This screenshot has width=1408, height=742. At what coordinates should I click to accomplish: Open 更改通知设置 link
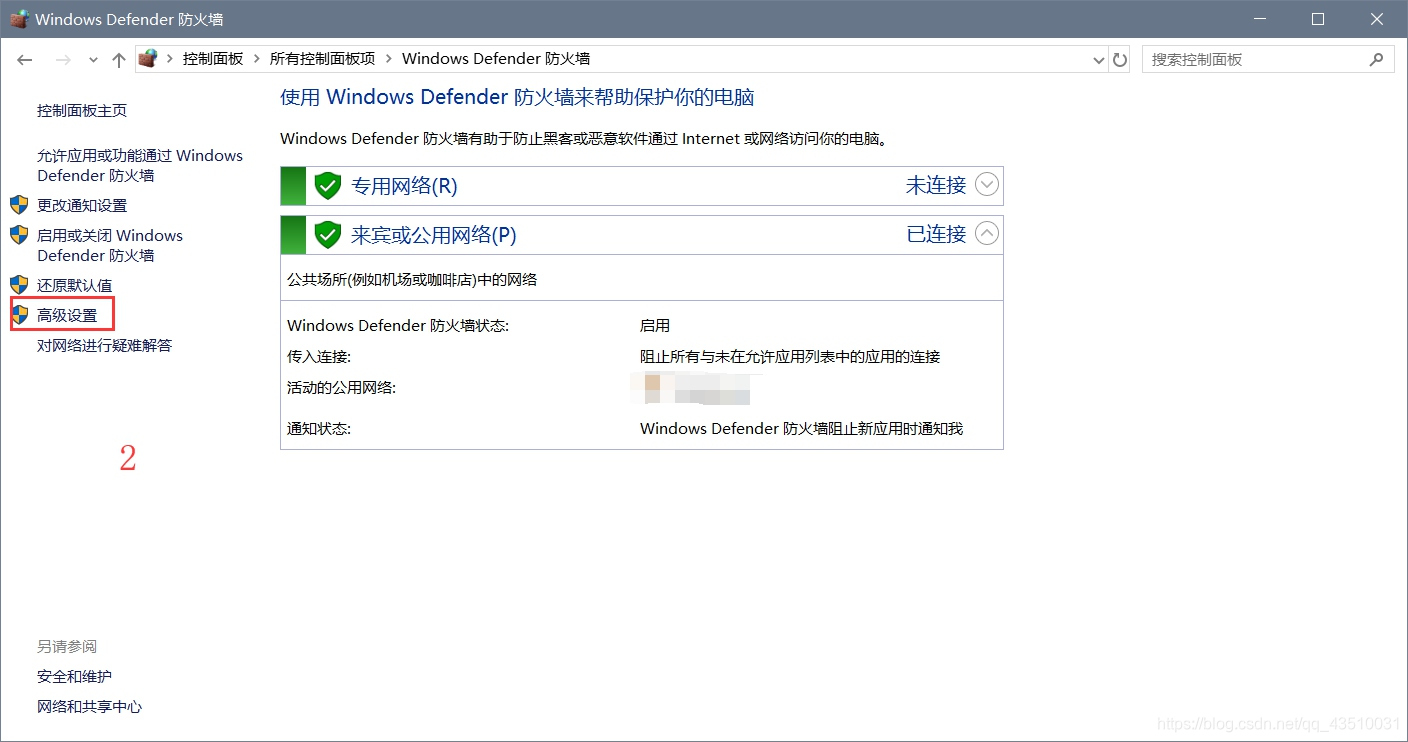(x=82, y=206)
